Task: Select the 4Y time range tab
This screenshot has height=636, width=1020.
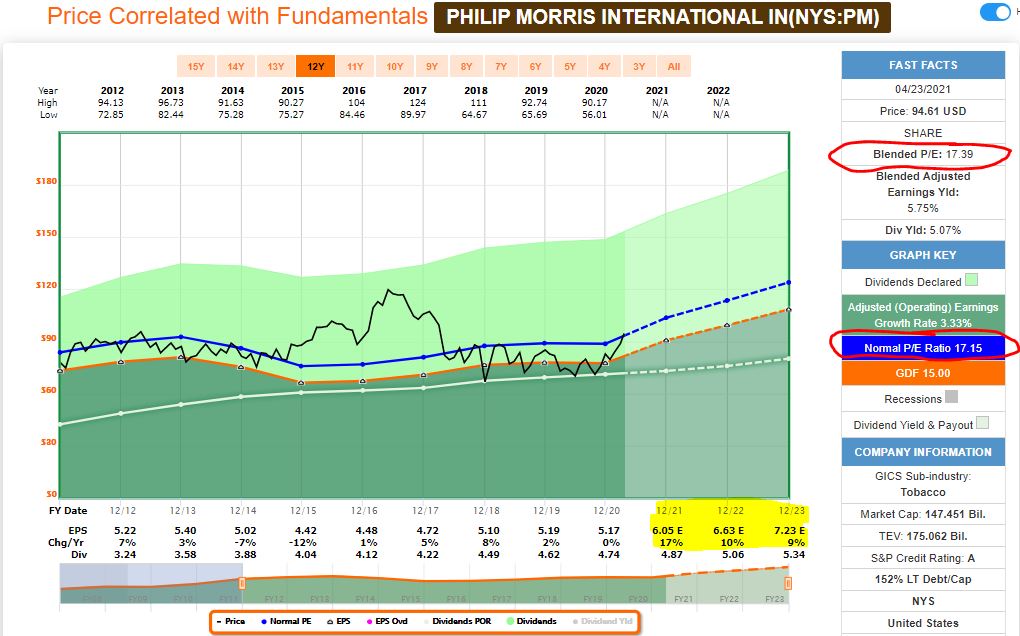Action: click(604, 66)
